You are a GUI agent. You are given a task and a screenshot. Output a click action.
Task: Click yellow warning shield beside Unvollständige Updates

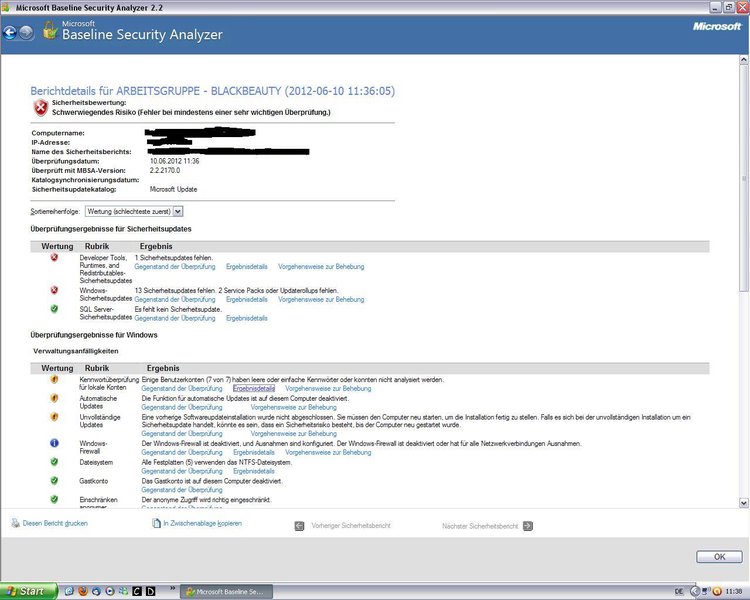(x=54, y=417)
